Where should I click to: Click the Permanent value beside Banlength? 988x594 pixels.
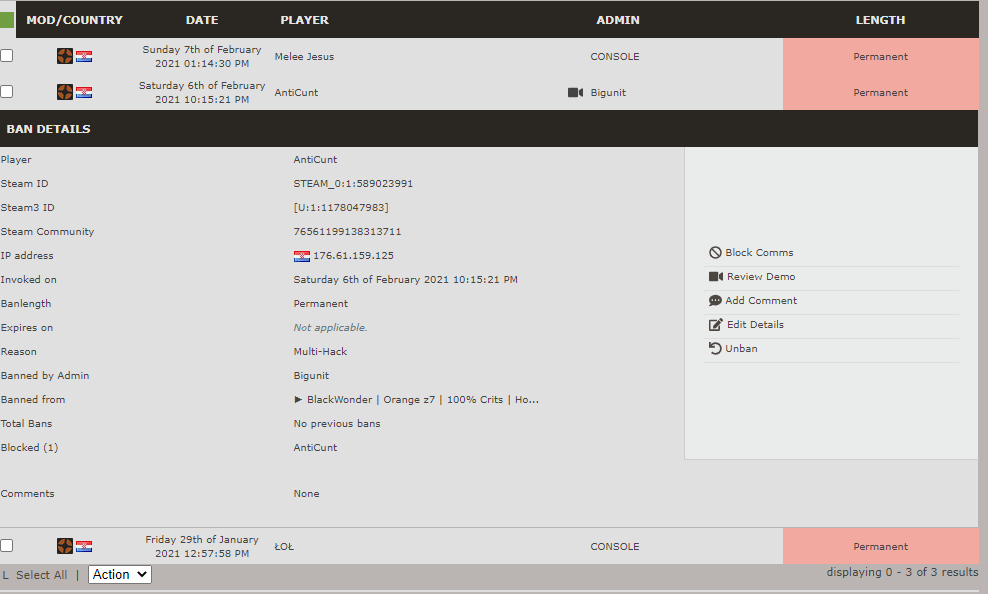(321, 304)
